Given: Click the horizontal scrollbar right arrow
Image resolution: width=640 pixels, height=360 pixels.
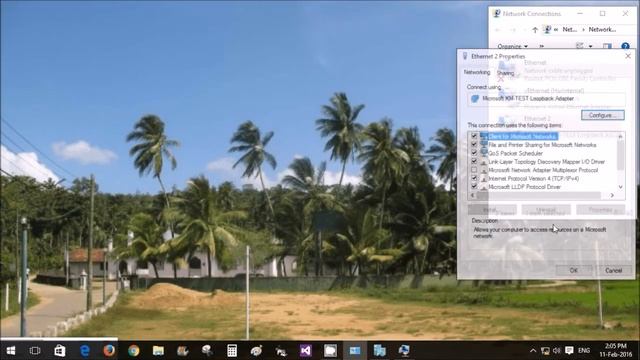Looking at the screenshot, I should (x=612, y=196).
